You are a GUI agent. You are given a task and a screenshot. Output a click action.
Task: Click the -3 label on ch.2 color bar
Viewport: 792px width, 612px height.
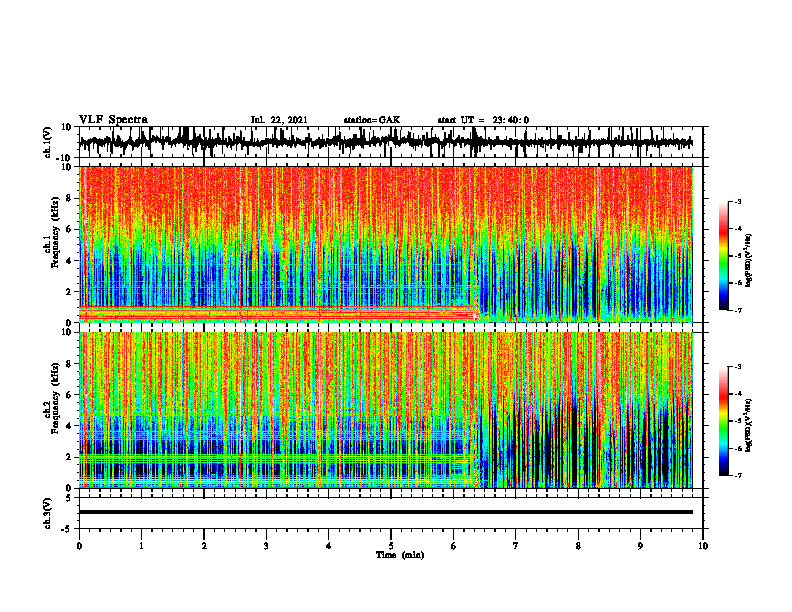tap(738, 367)
